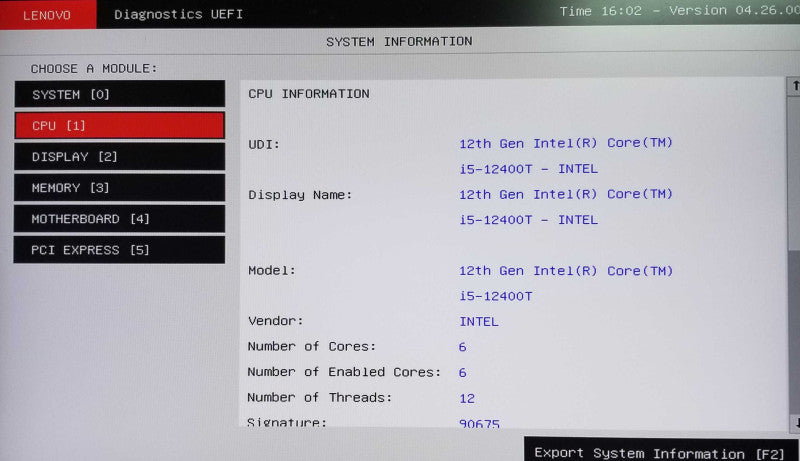800x461 pixels.
Task: Click the UDI label
Action: [x=264, y=145]
